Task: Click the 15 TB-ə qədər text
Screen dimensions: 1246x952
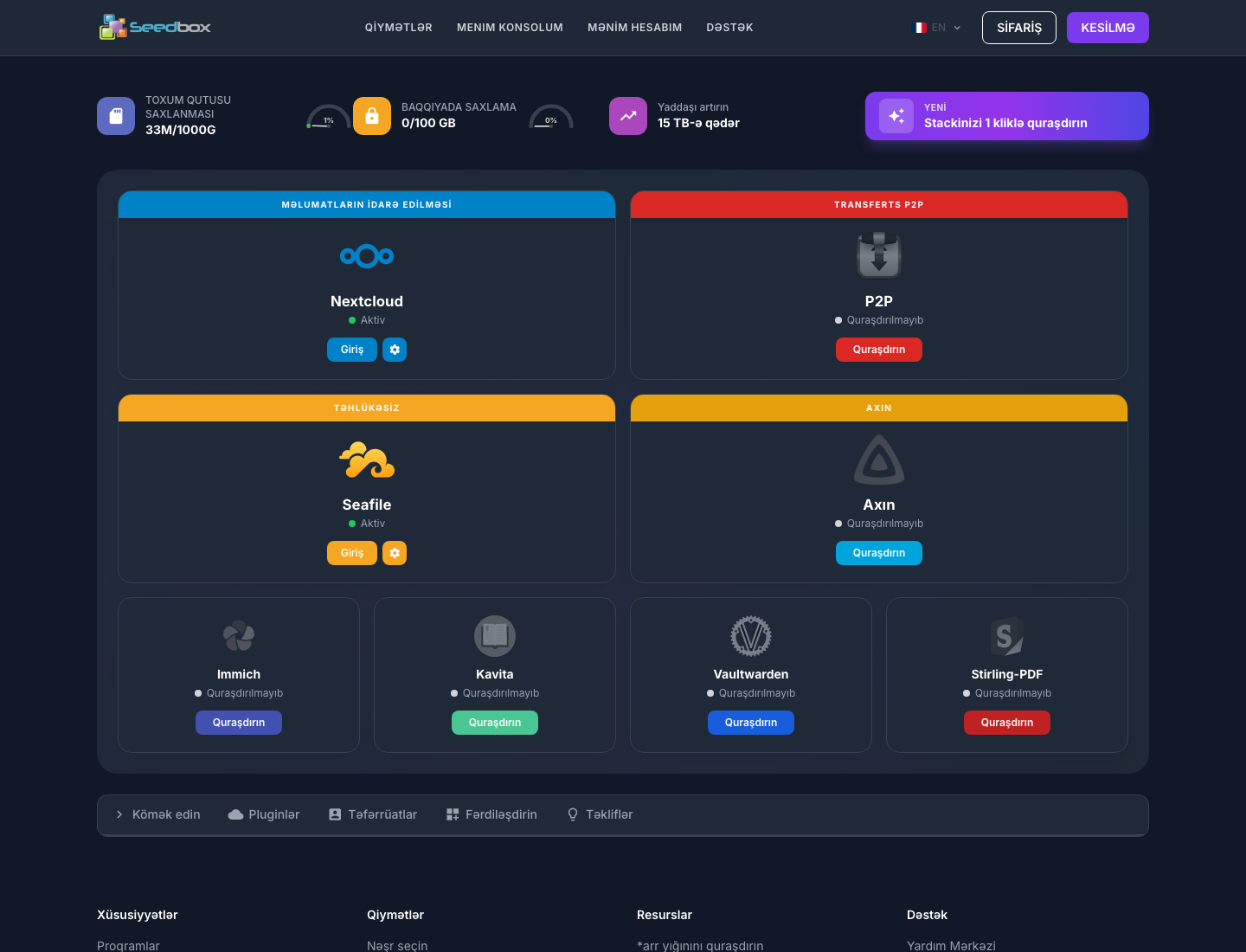Action: coord(698,123)
